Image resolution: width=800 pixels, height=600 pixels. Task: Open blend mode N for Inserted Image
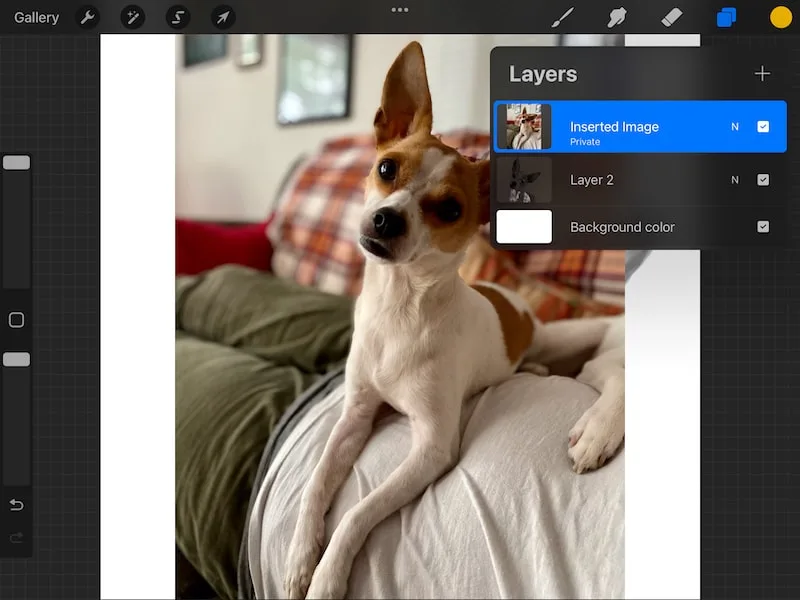735,127
